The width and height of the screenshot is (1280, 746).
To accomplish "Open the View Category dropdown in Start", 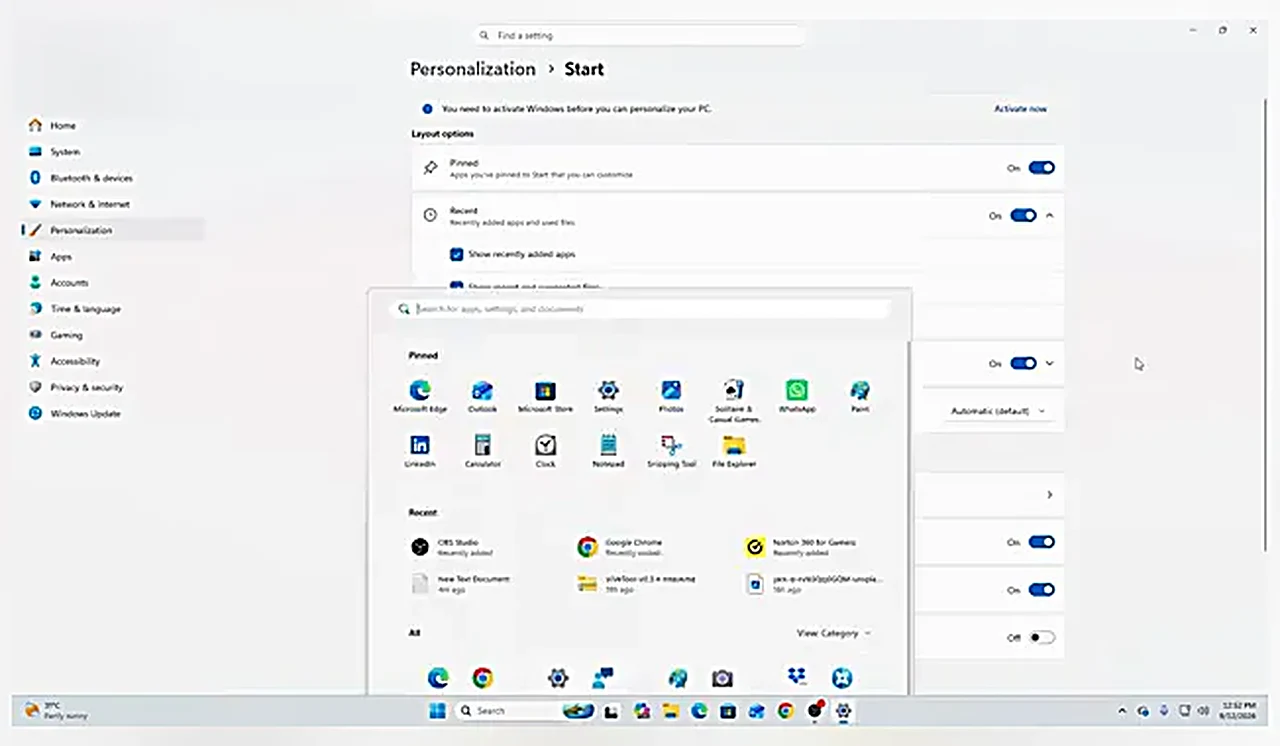I will [833, 633].
